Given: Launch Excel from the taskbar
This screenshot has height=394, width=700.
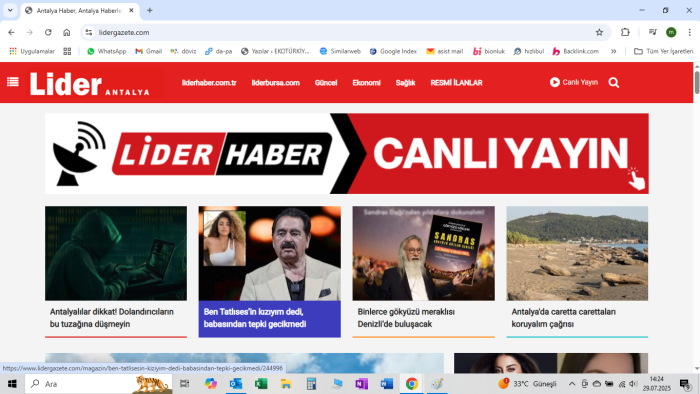Looking at the screenshot, I should tap(261, 384).
